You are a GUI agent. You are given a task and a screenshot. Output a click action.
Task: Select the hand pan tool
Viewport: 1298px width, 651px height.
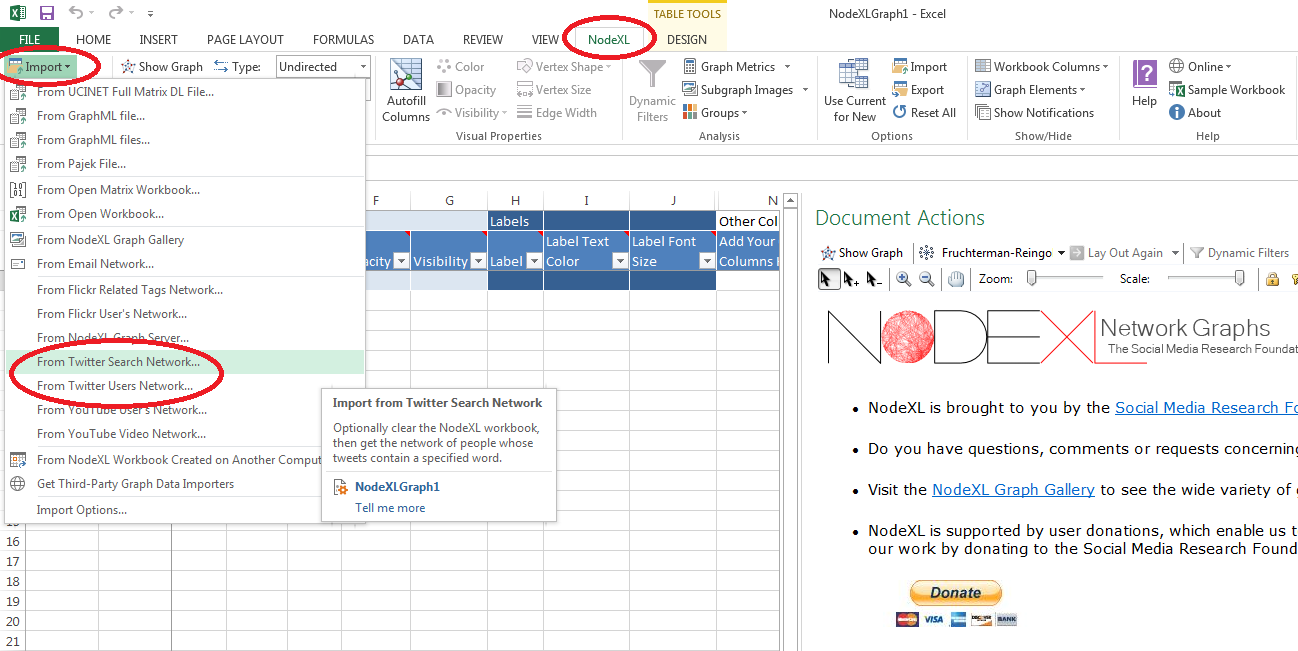click(956, 280)
